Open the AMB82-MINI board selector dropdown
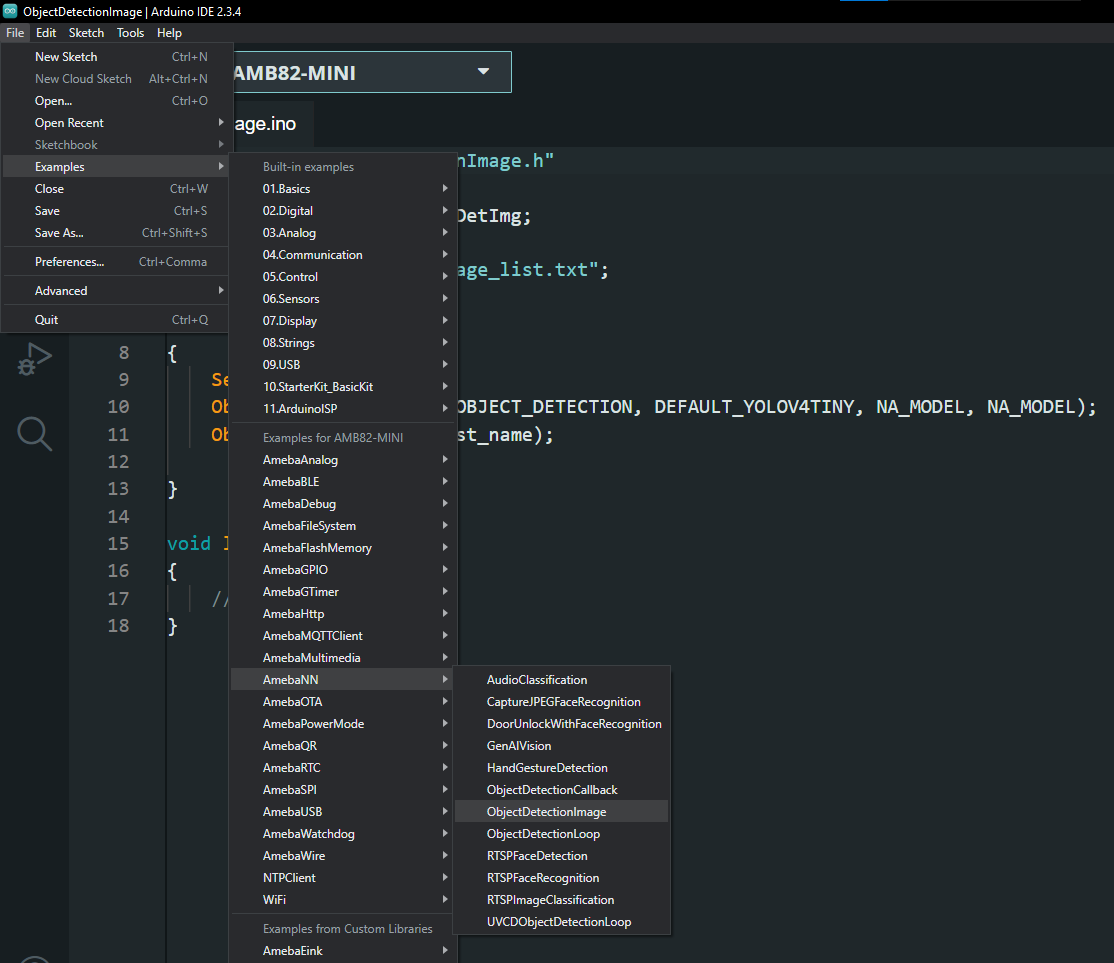The height and width of the screenshot is (963, 1114). tap(372, 73)
